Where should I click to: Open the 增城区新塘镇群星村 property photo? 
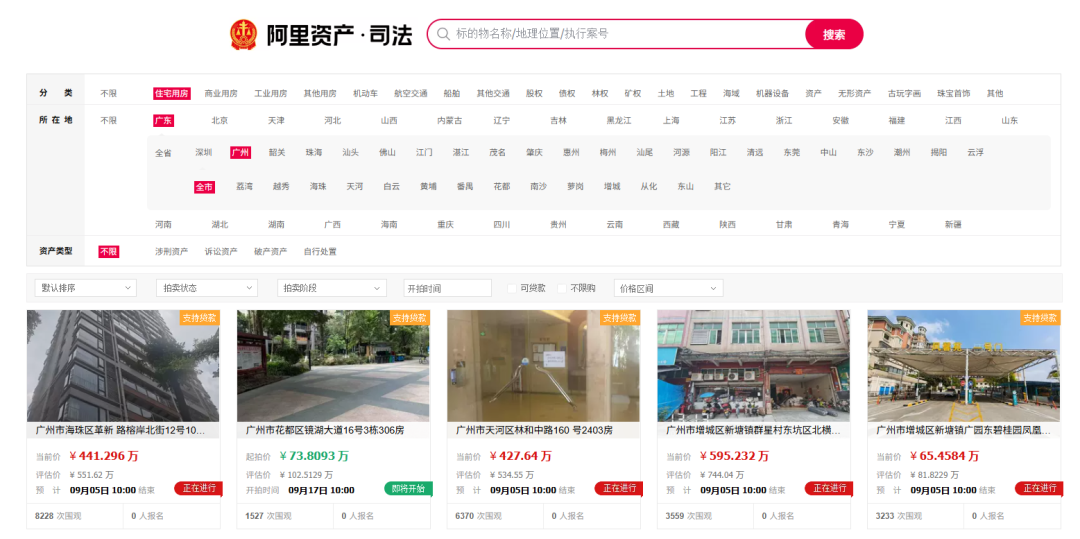tap(754, 366)
